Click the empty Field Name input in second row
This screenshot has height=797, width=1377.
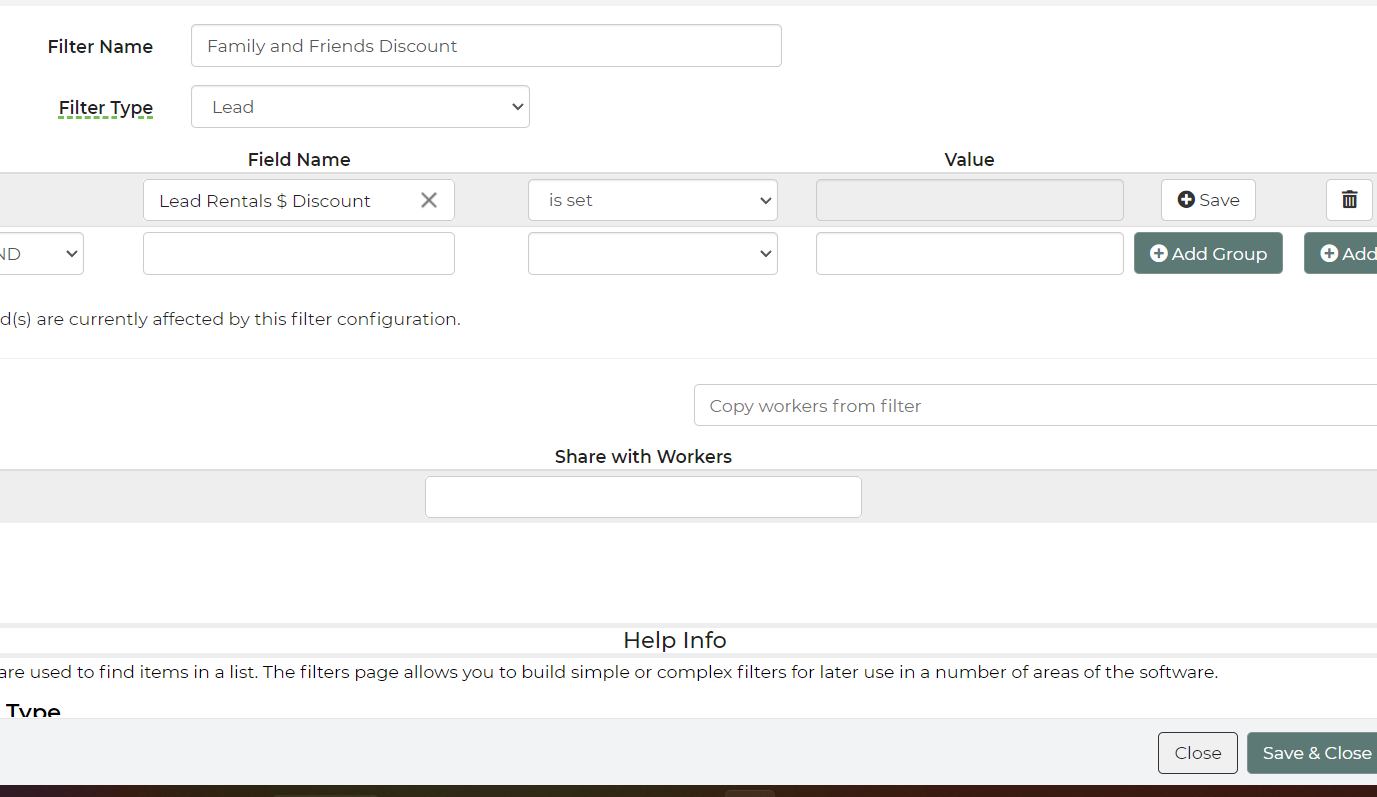pyautogui.click(x=298, y=254)
